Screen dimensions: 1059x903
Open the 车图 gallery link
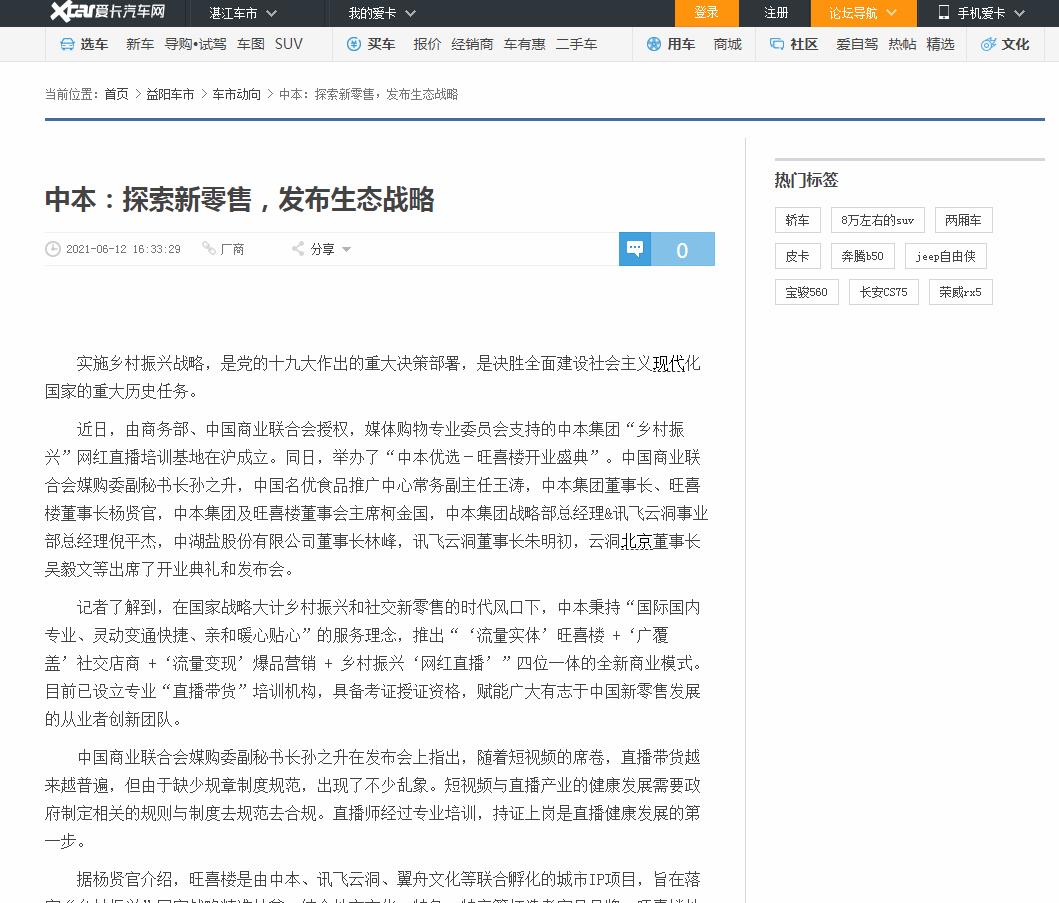pyautogui.click(x=251, y=45)
